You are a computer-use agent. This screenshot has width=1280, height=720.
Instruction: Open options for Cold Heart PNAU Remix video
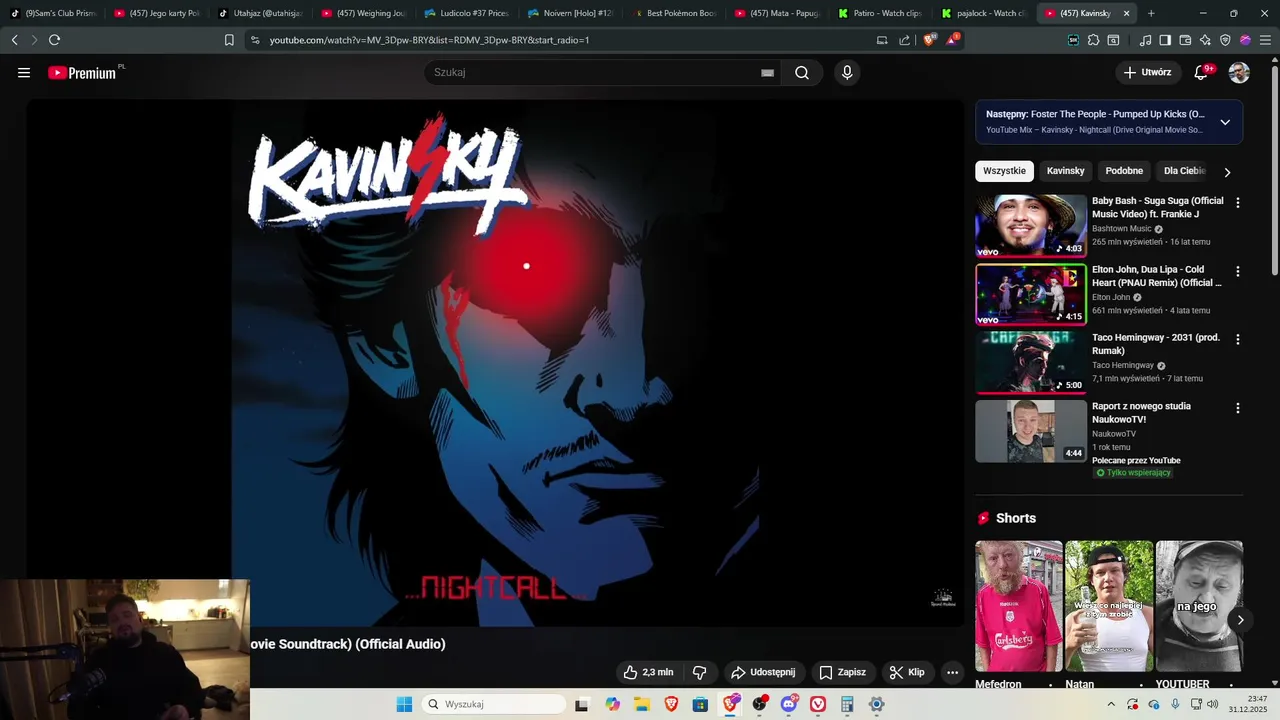pyautogui.click(x=1238, y=271)
